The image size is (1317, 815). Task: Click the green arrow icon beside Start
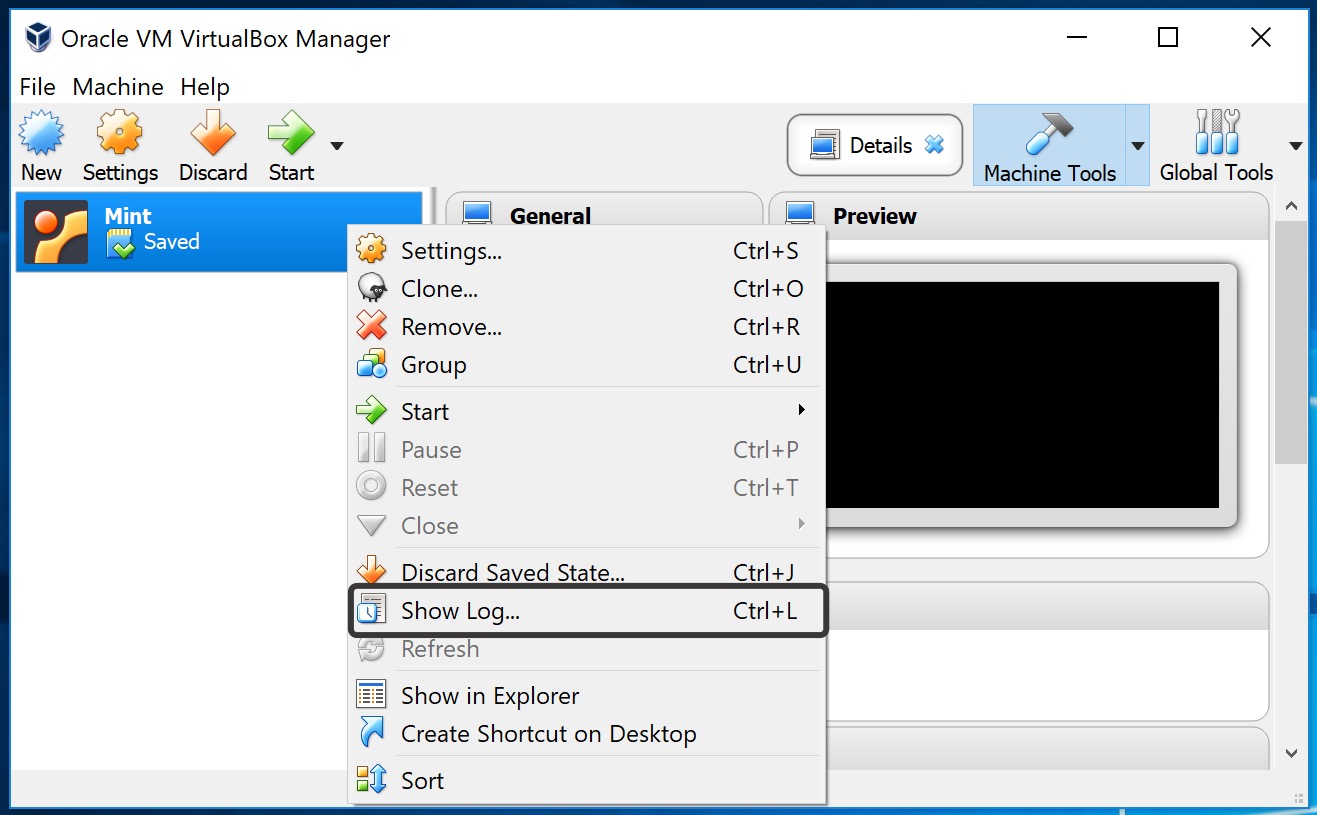tap(371, 410)
